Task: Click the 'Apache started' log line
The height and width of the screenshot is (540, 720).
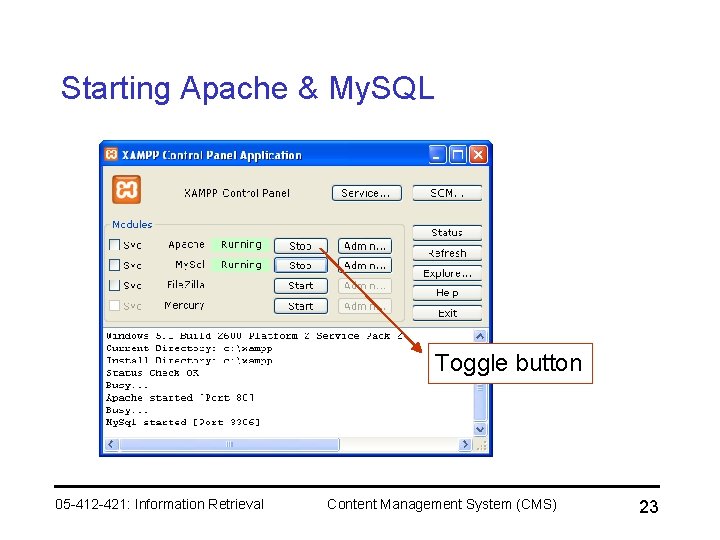Action: point(180,397)
